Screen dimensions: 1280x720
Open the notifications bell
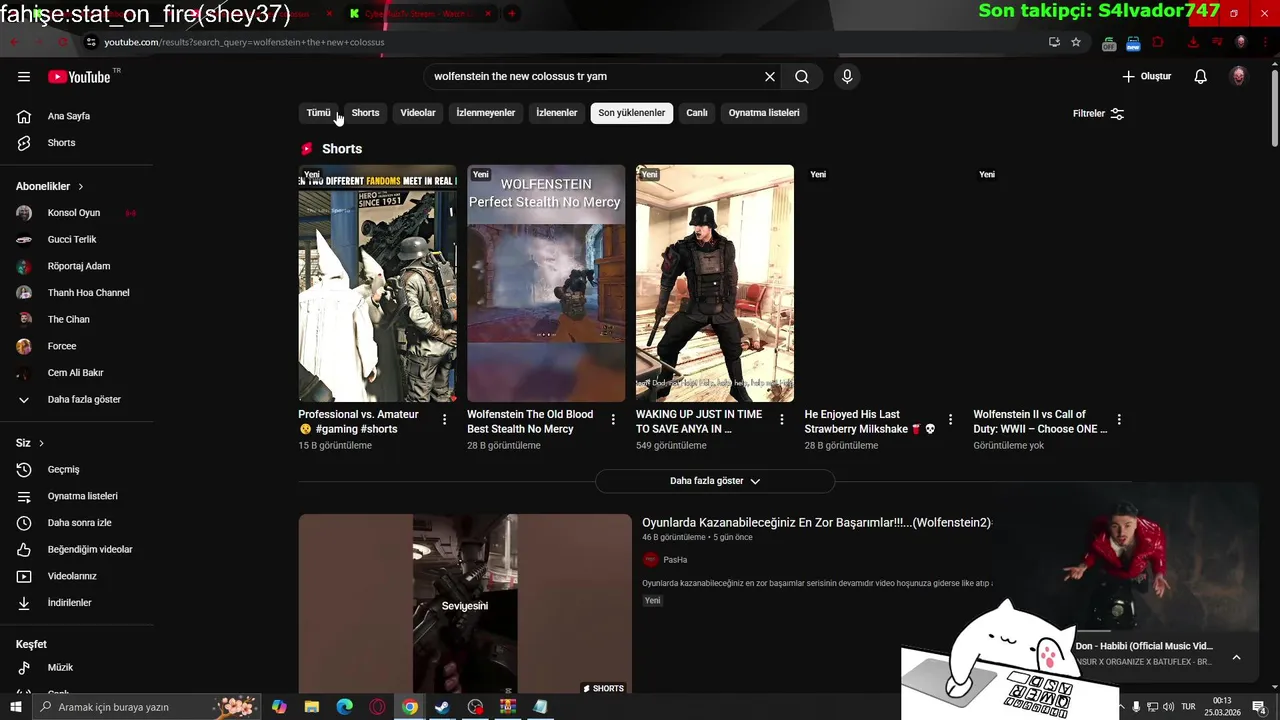pyautogui.click(x=1201, y=77)
